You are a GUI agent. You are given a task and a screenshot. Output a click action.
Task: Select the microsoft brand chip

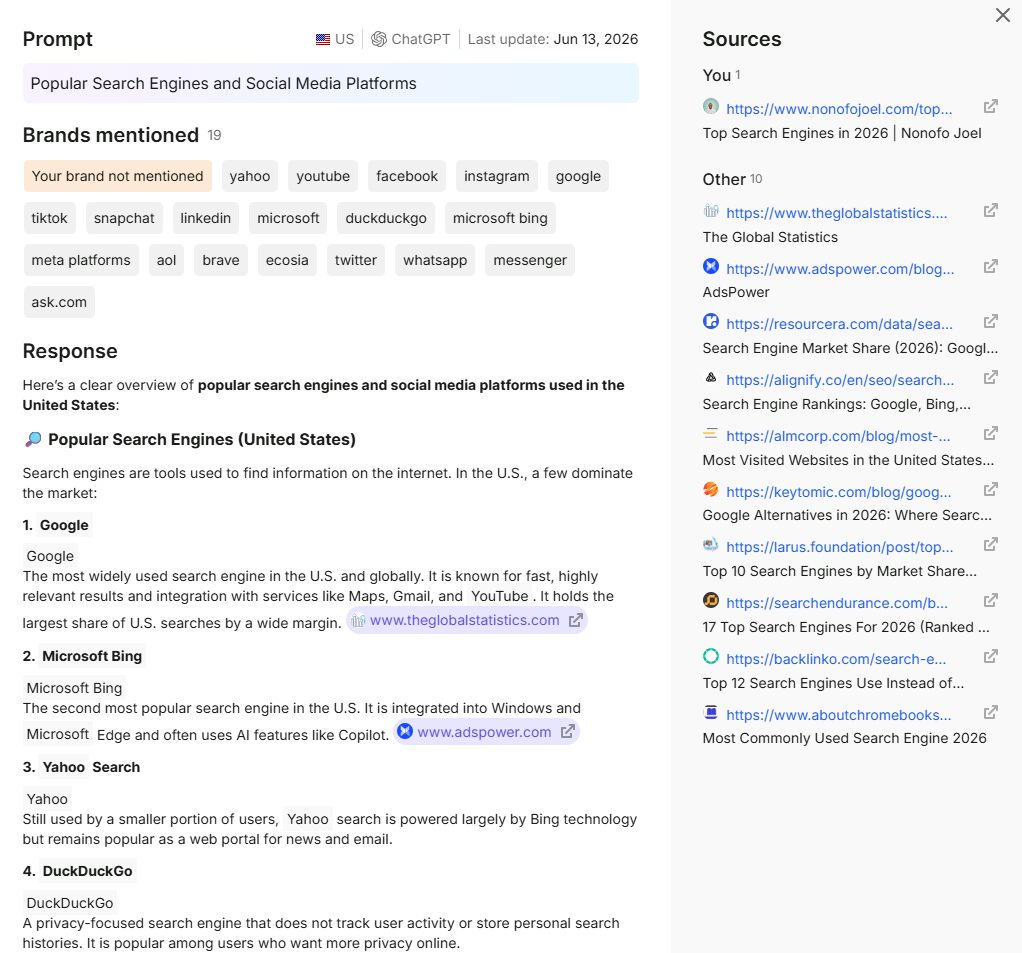288,218
